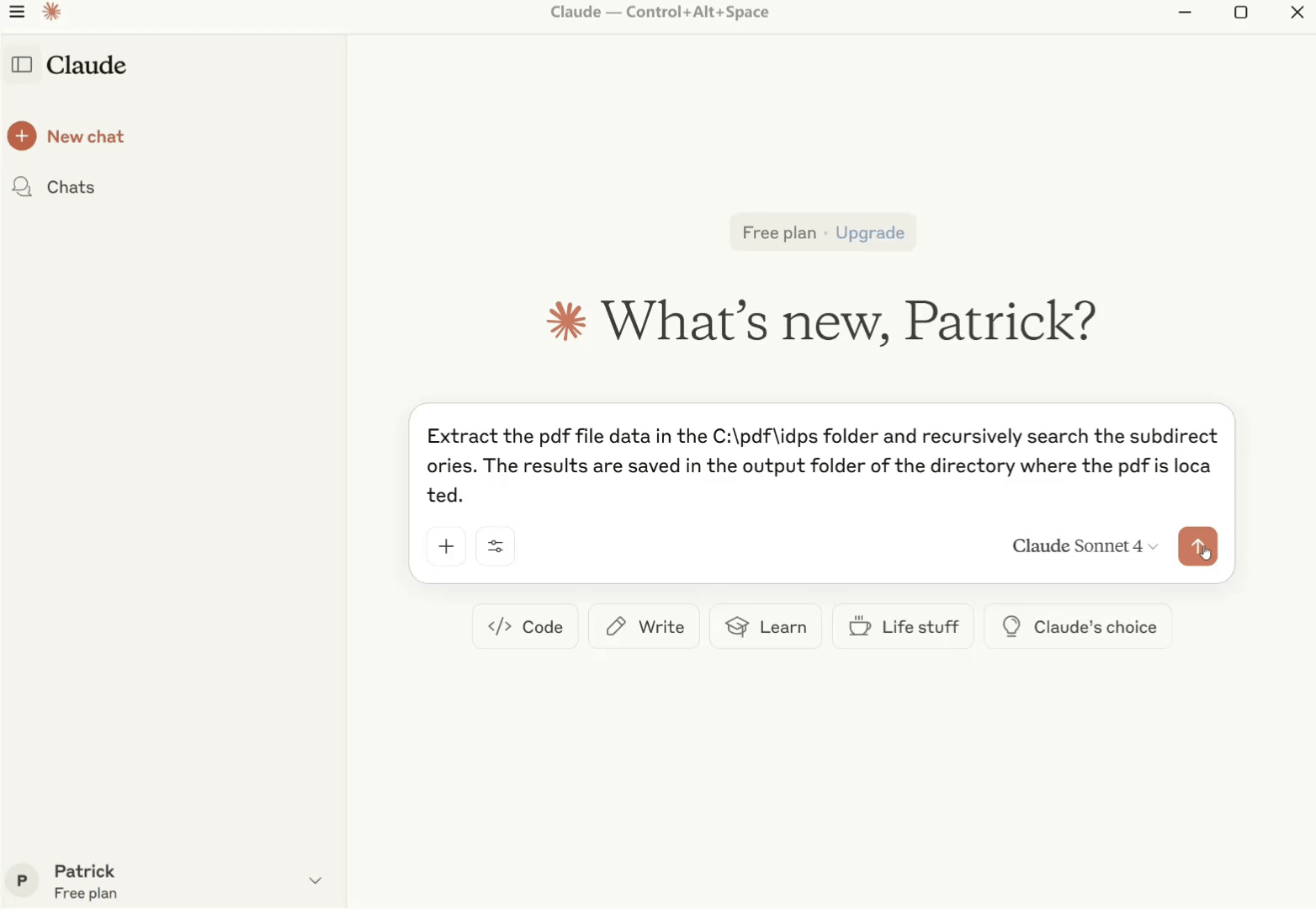Select the Learn suggestion chip

[766, 627]
